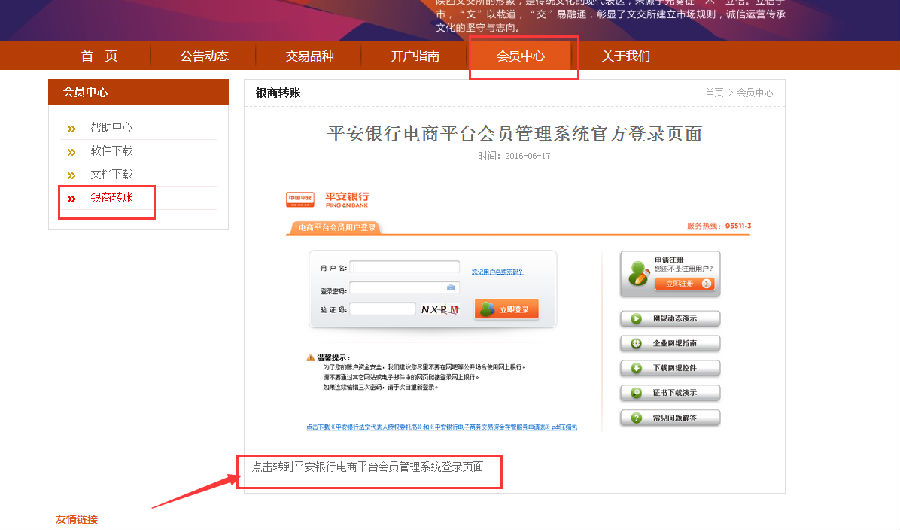
Task: Go to 首页 in the navigation bar
Action: pos(99,56)
